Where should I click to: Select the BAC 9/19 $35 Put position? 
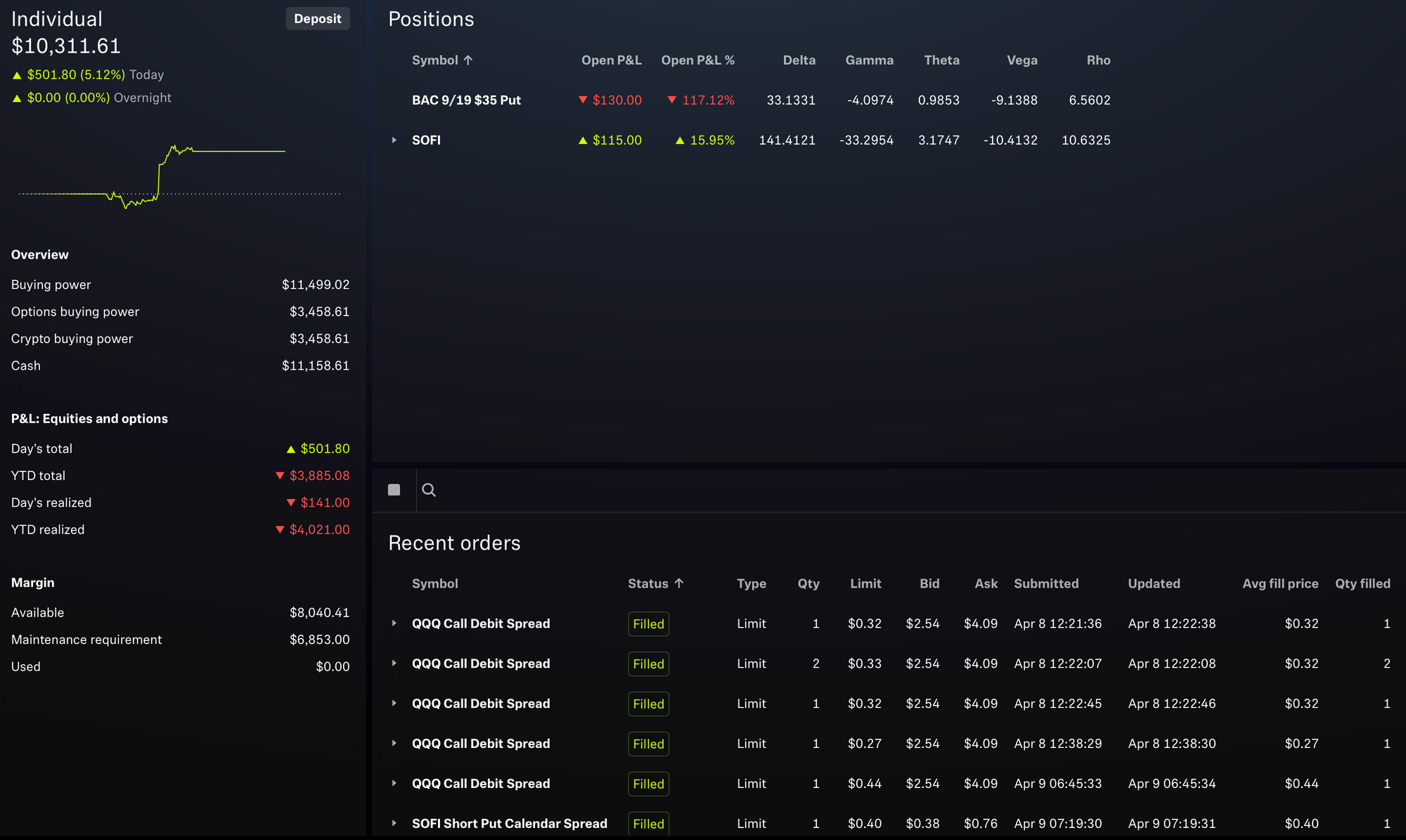pos(466,101)
